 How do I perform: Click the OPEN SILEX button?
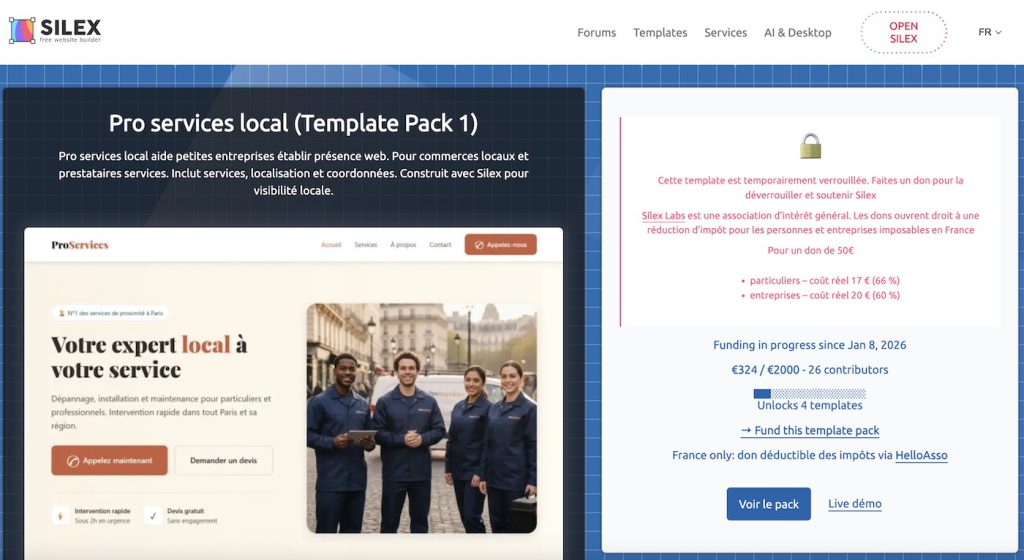coord(903,32)
